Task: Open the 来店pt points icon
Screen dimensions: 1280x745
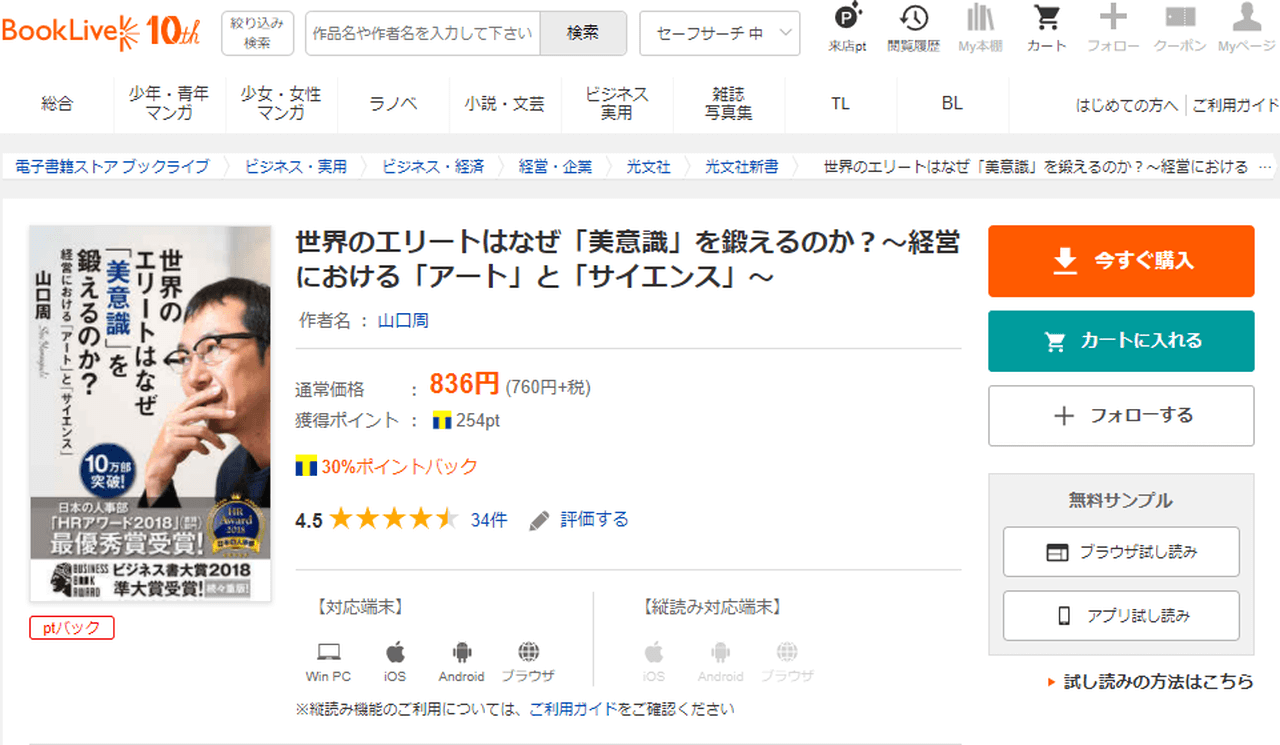Action: (x=847, y=27)
